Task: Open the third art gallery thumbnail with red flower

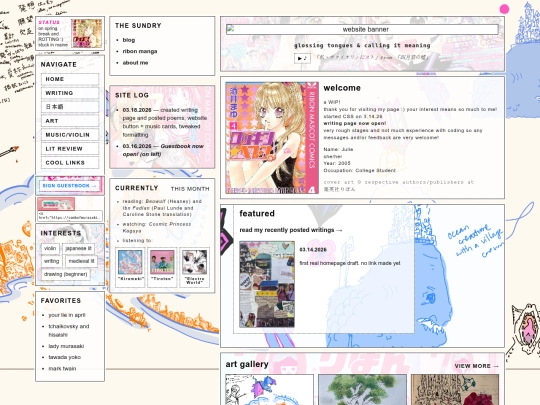Action: coord(455,390)
